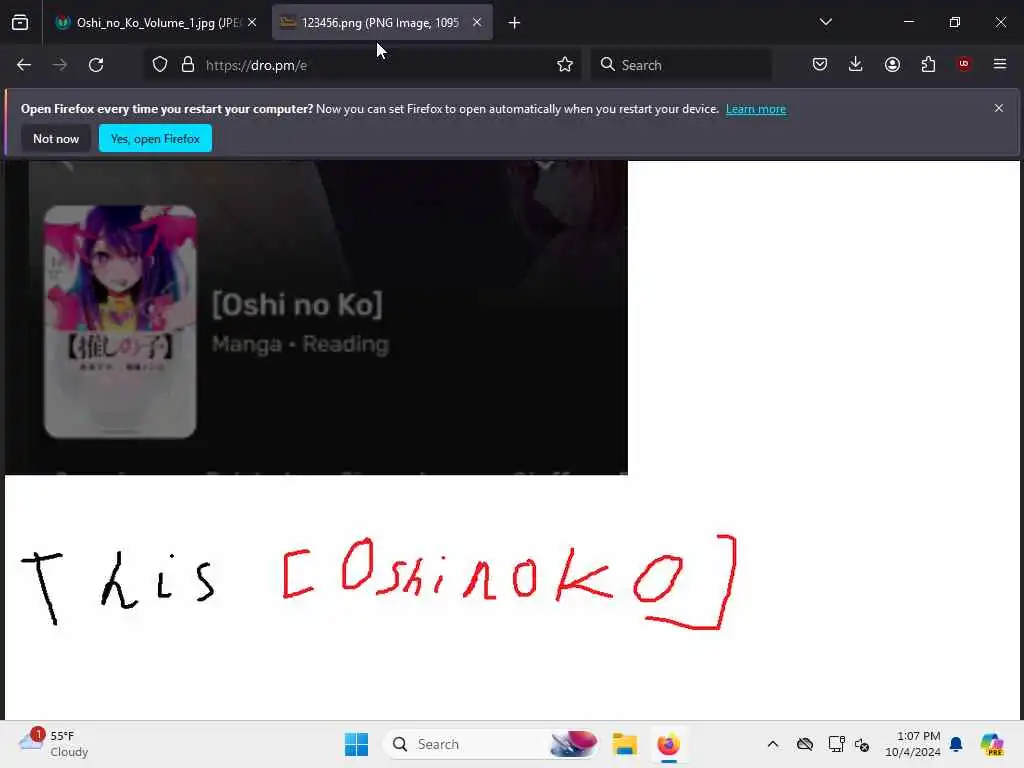
Task: Select the 123456.png tab
Action: 382,23
